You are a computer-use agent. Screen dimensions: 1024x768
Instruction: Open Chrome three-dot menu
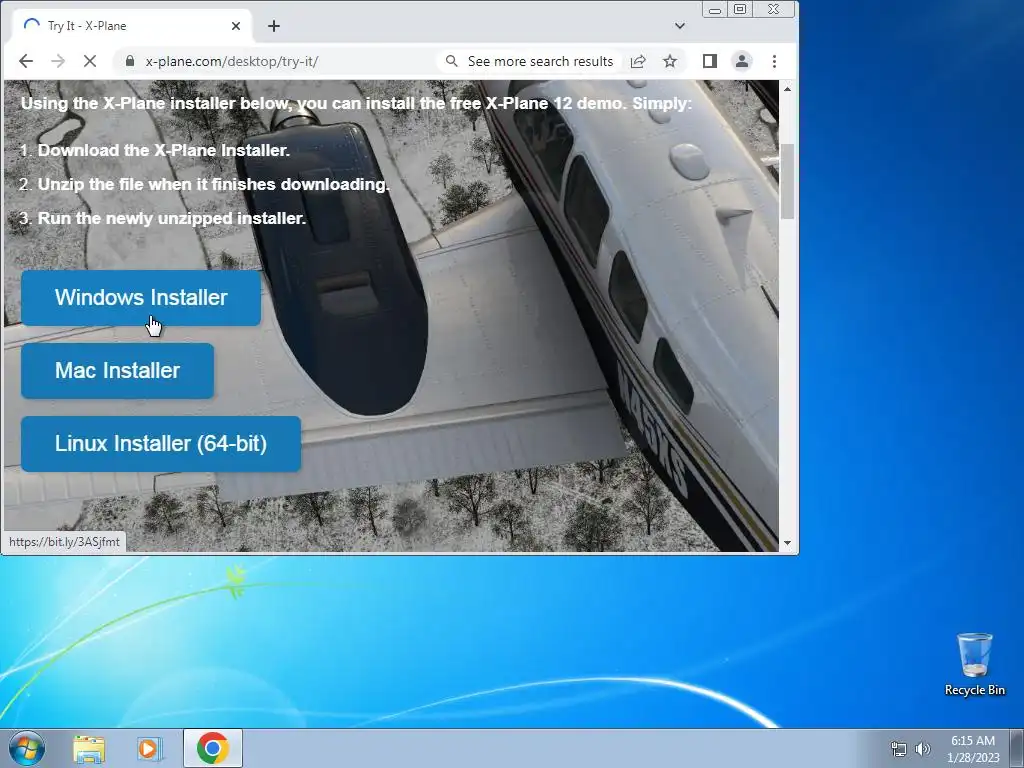775,61
